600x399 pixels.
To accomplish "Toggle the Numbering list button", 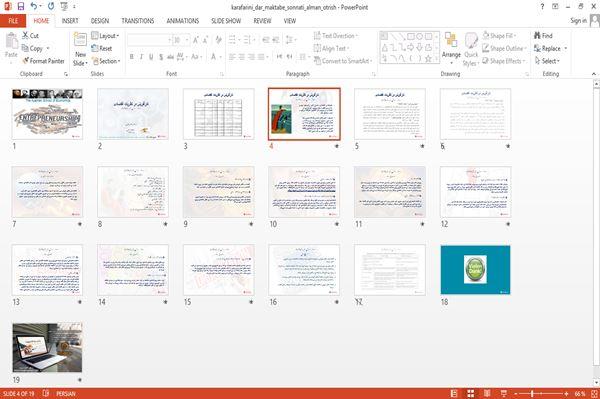I will point(247,40).
